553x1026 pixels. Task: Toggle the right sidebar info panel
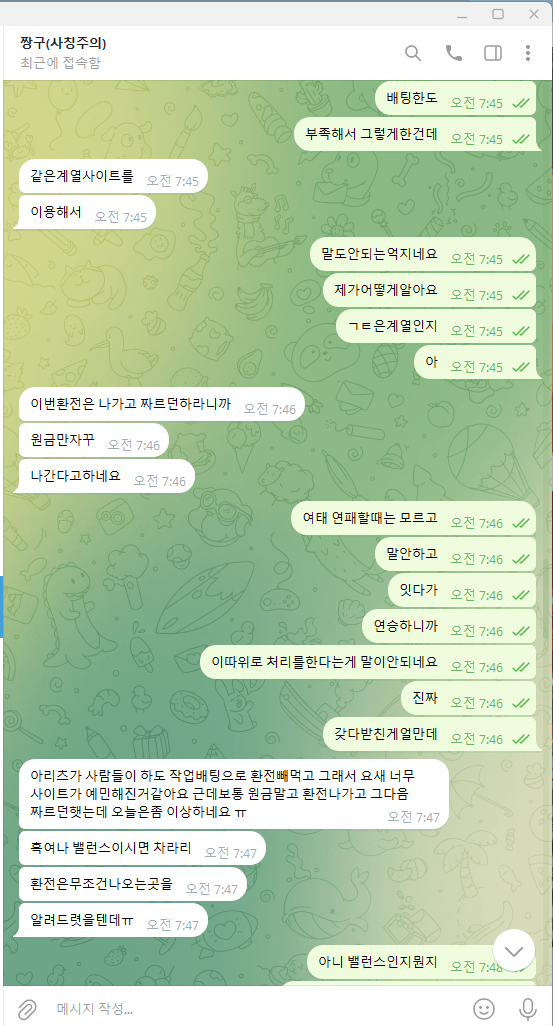(x=493, y=53)
